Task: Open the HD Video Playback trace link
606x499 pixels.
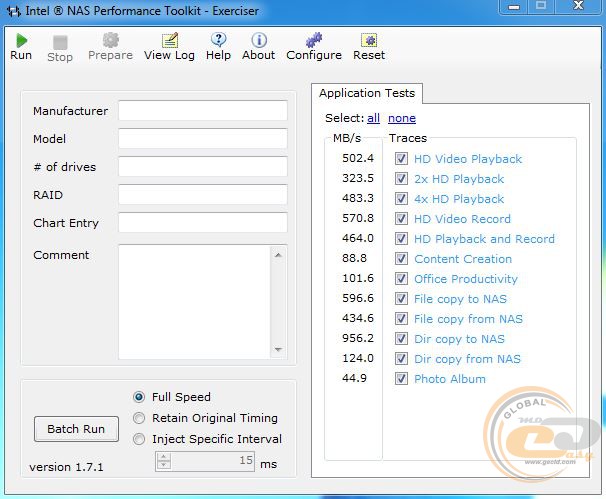Action: (x=468, y=159)
